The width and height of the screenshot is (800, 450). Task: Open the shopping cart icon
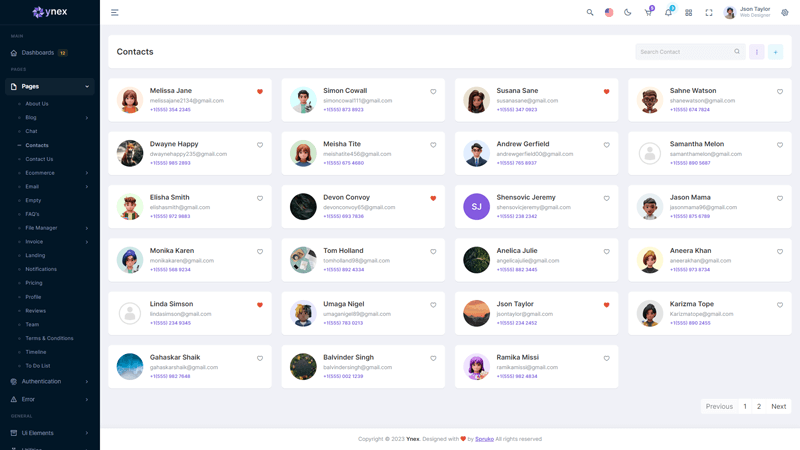[648, 13]
